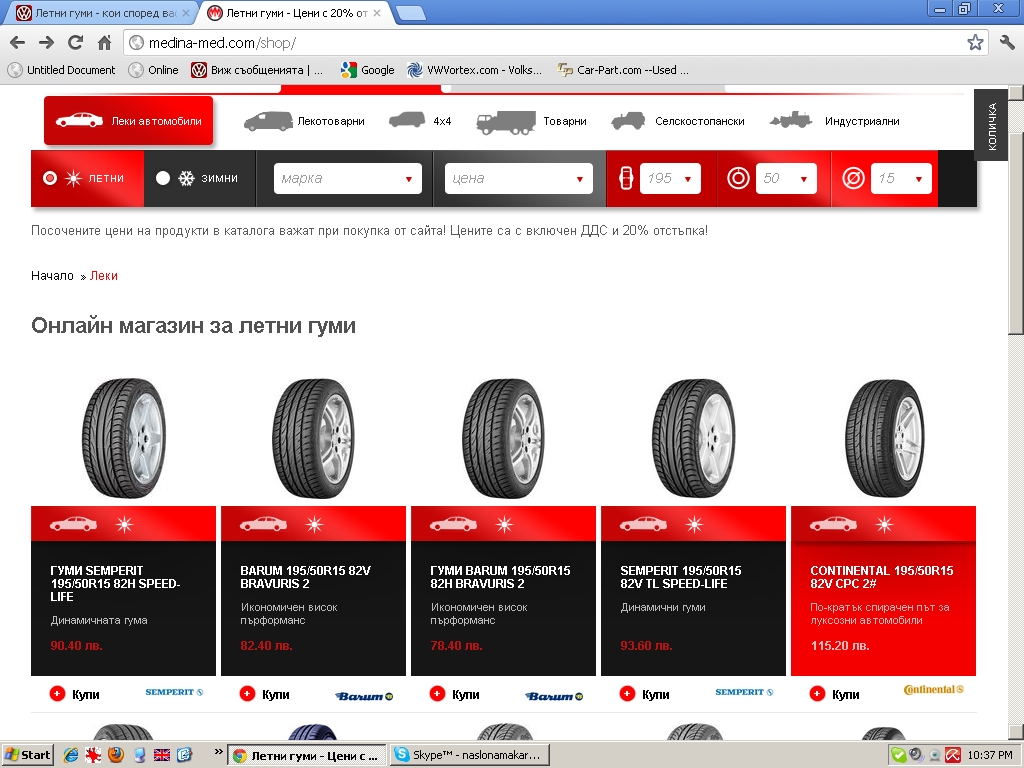This screenshot has height=768, width=1024.
Task: Follow the Начало breadcrumb link
Action: point(52,276)
